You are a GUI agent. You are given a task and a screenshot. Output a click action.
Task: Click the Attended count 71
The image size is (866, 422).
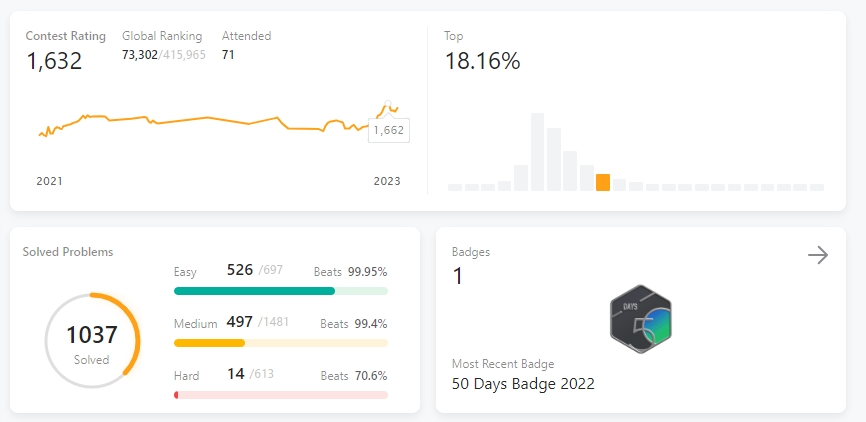pyautogui.click(x=228, y=54)
